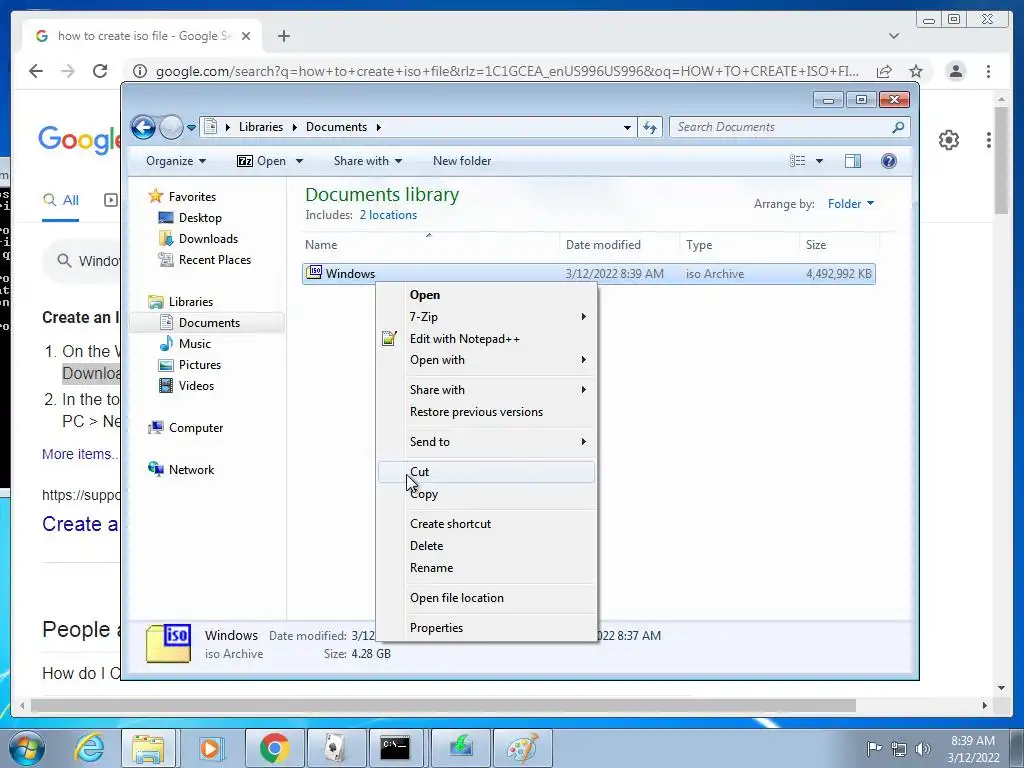Open the view options dropdown arrow
1024x768 pixels.
819,161
